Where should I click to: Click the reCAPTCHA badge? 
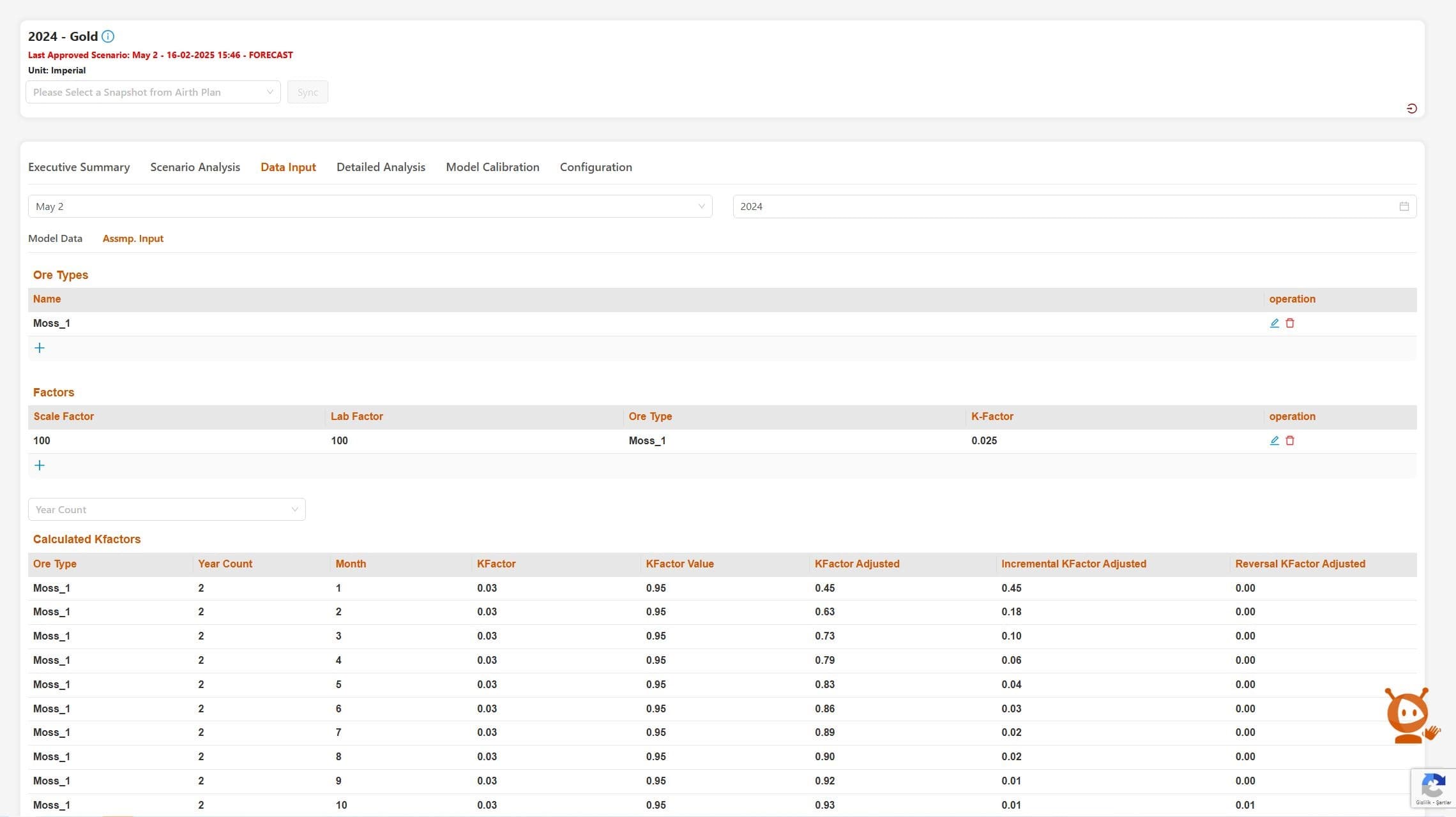(1433, 788)
